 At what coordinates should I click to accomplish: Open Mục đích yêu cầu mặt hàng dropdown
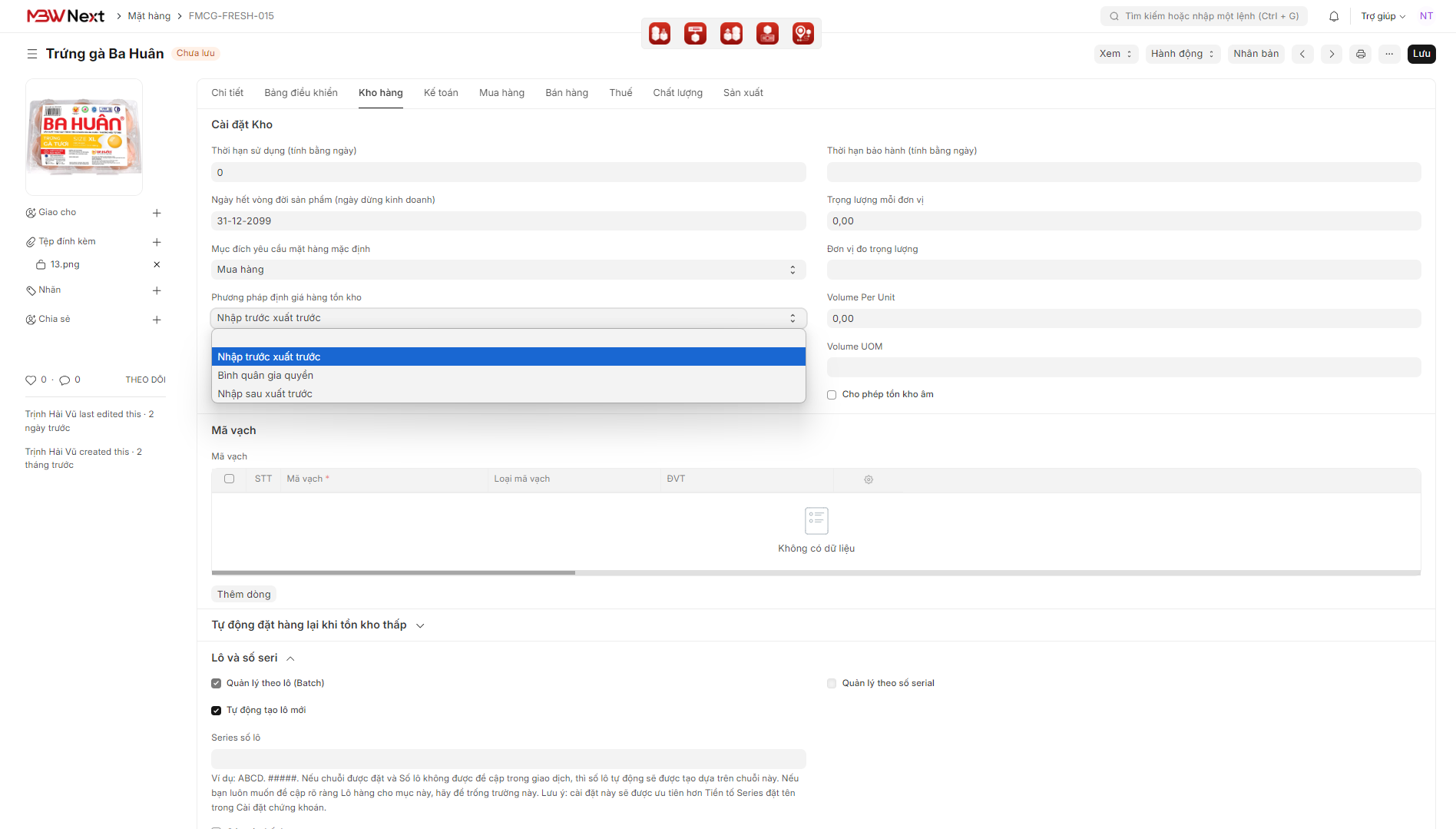[508, 270]
